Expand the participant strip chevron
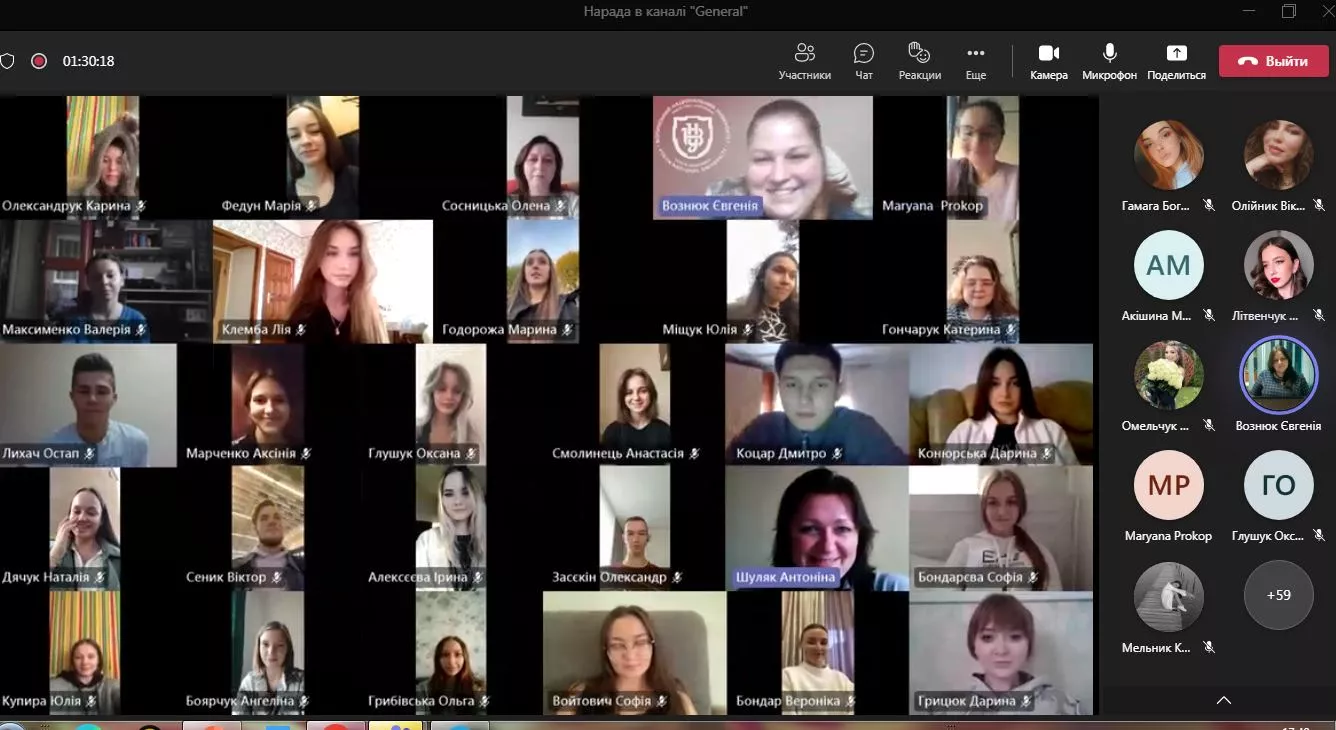The width and height of the screenshot is (1336, 730). 1223,700
